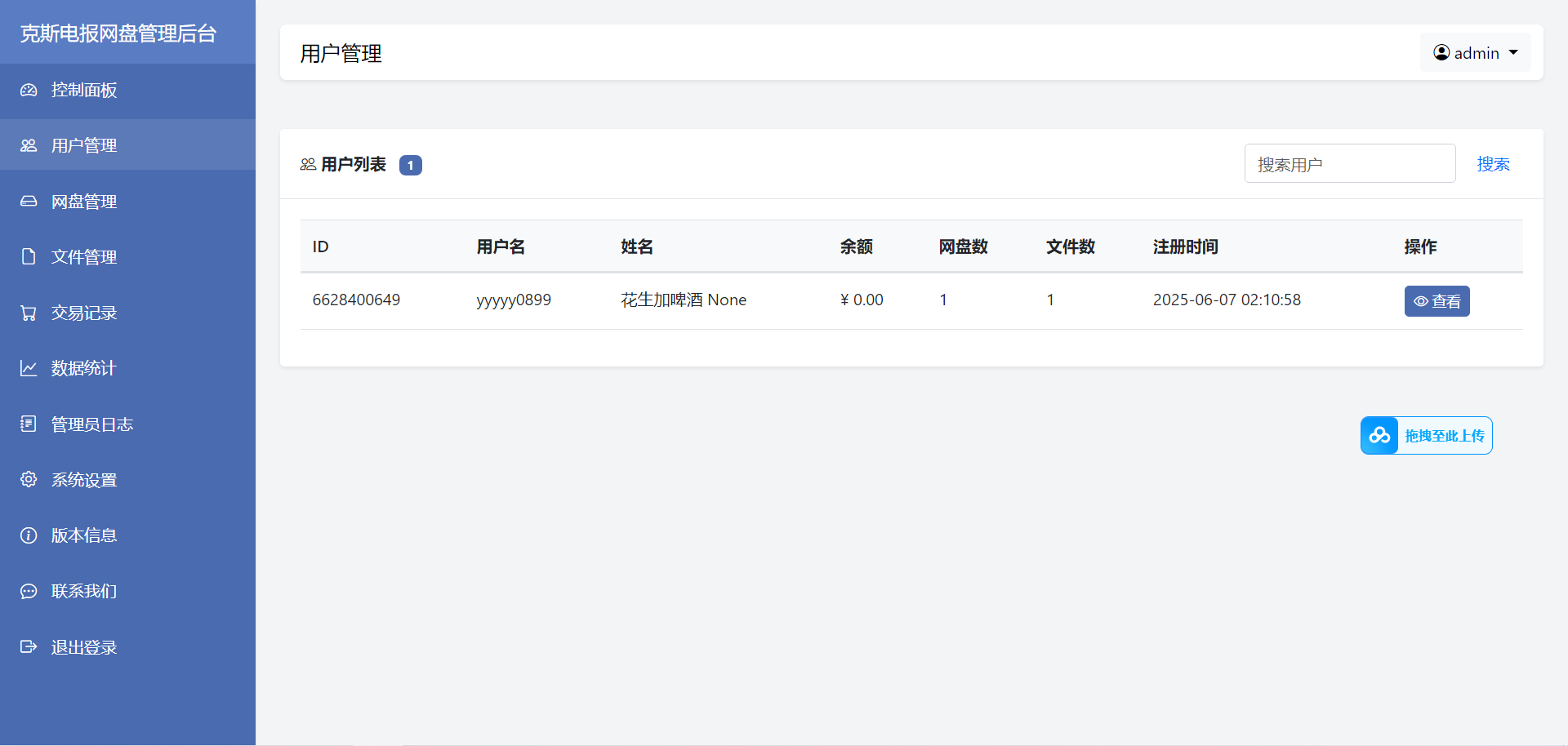1568x746 pixels.
Task: Select the 控制面板 dashboard icon
Action: tap(29, 91)
